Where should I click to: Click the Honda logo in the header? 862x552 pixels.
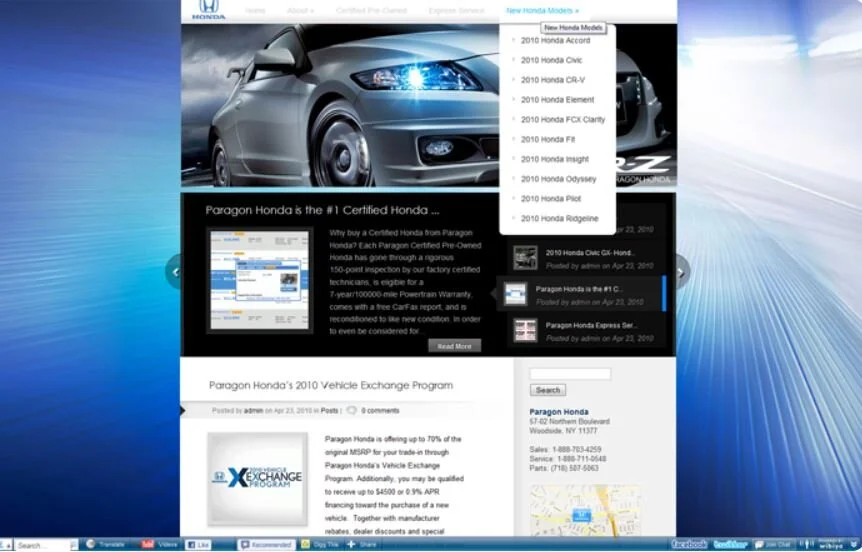click(x=208, y=10)
